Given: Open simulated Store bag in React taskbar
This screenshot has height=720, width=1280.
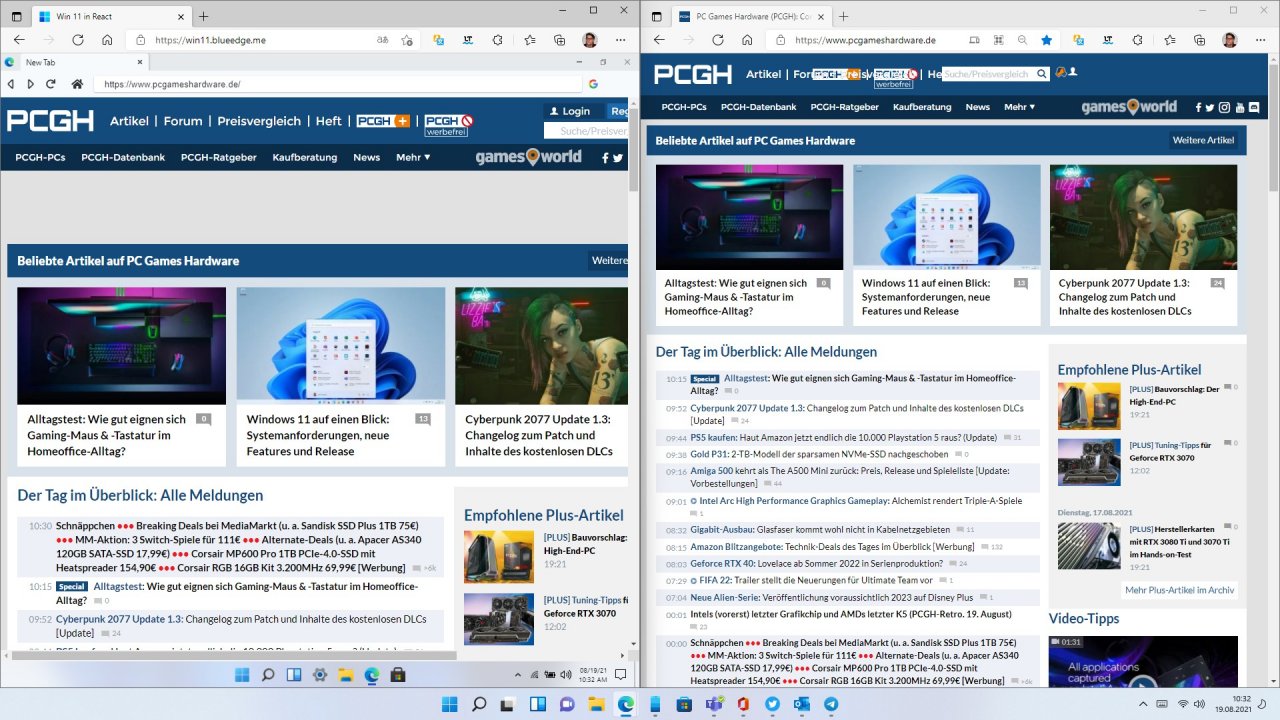Looking at the screenshot, I should coord(397,675).
